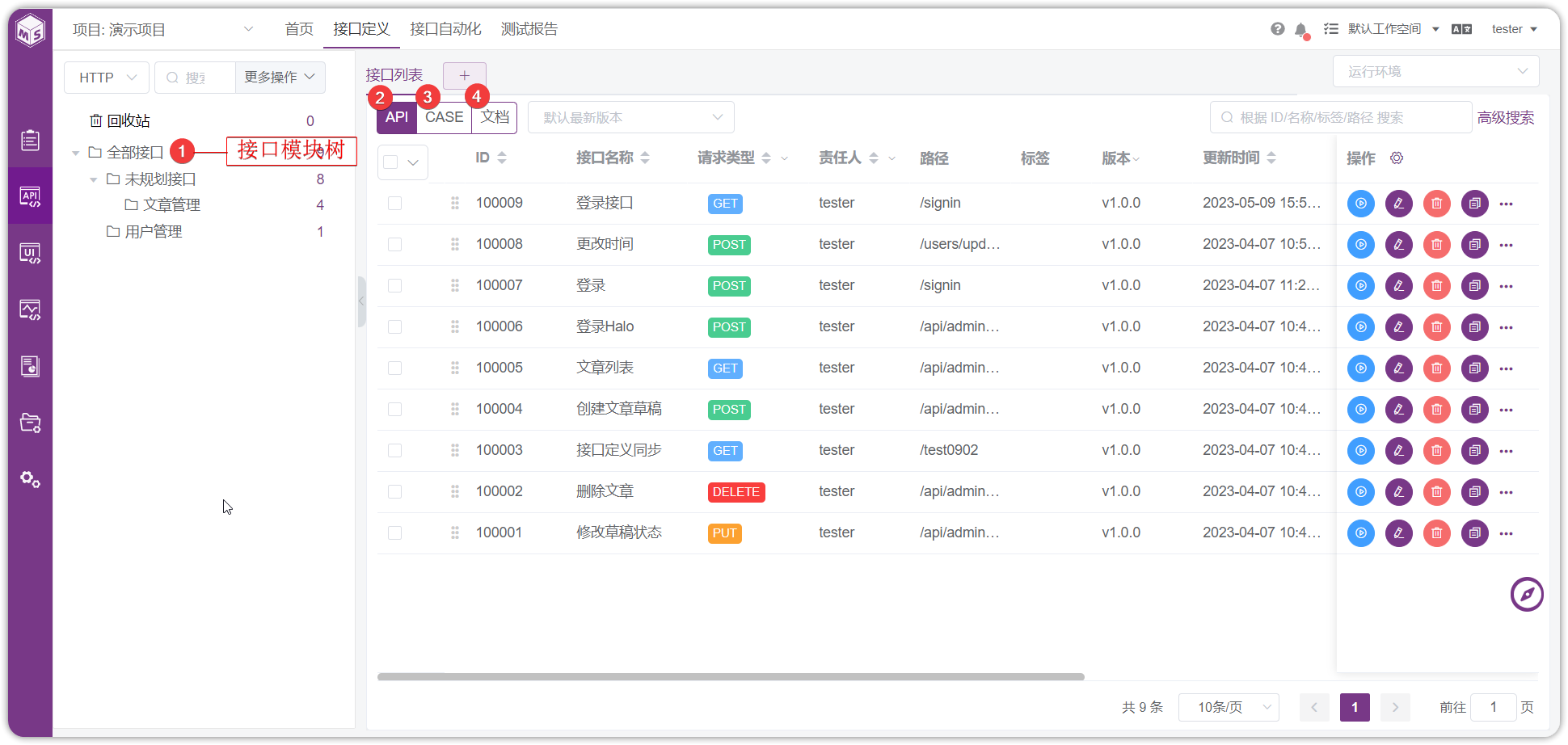Collapse the 未规划接口 tree node
The width and height of the screenshot is (1568, 745).
coord(93,179)
